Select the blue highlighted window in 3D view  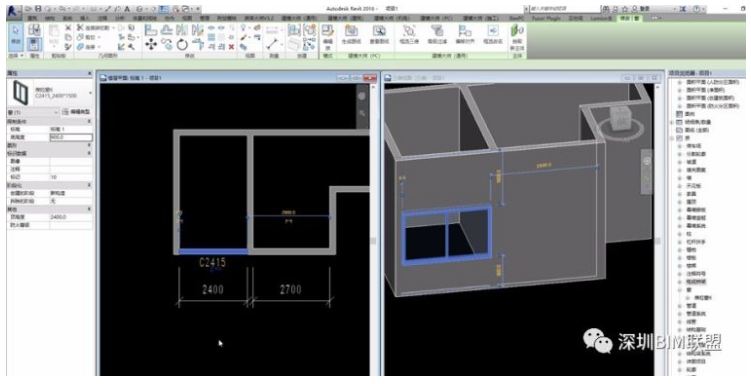pyautogui.click(x=447, y=234)
